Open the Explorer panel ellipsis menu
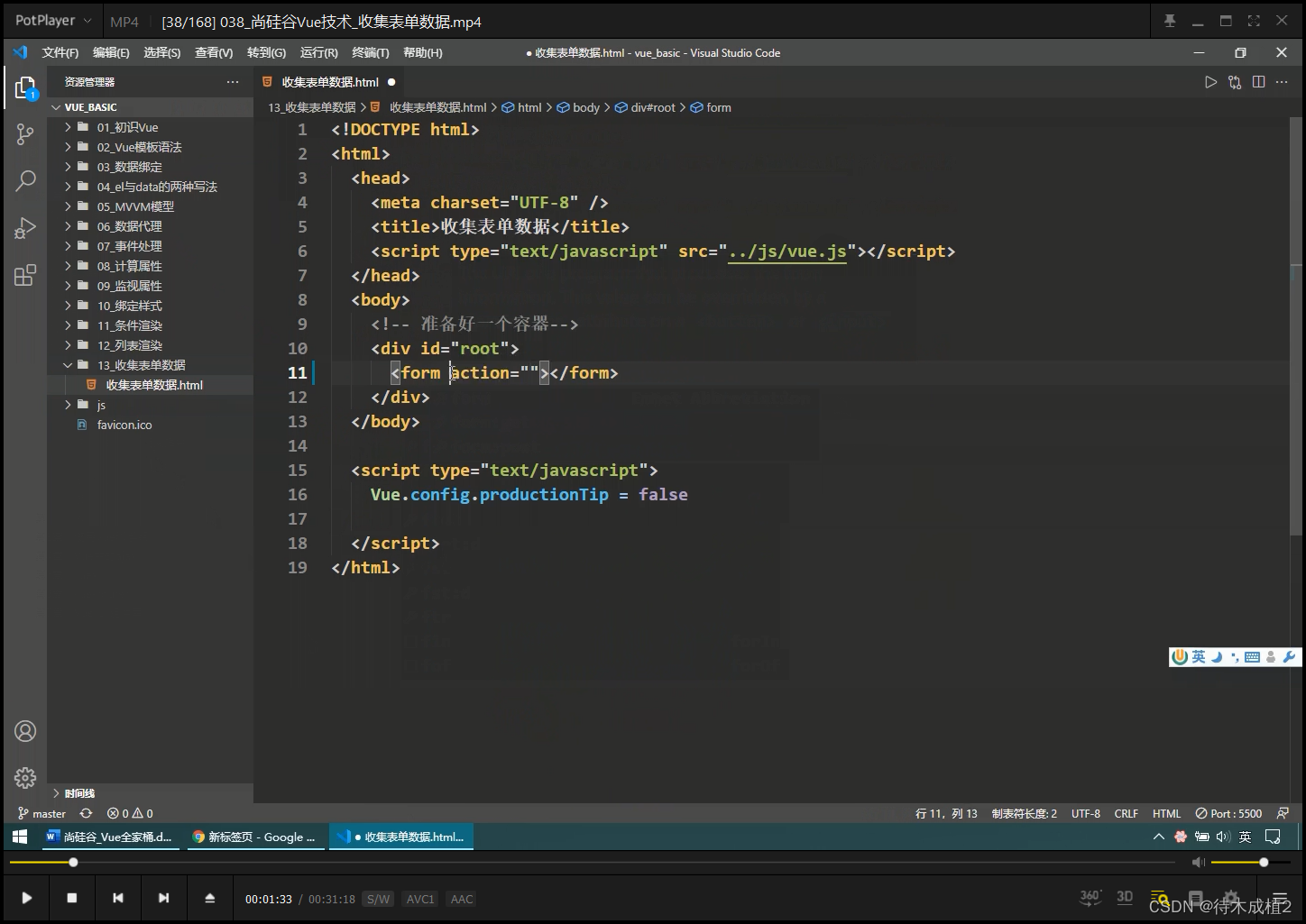This screenshot has width=1306, height=924. coord(233,82)
